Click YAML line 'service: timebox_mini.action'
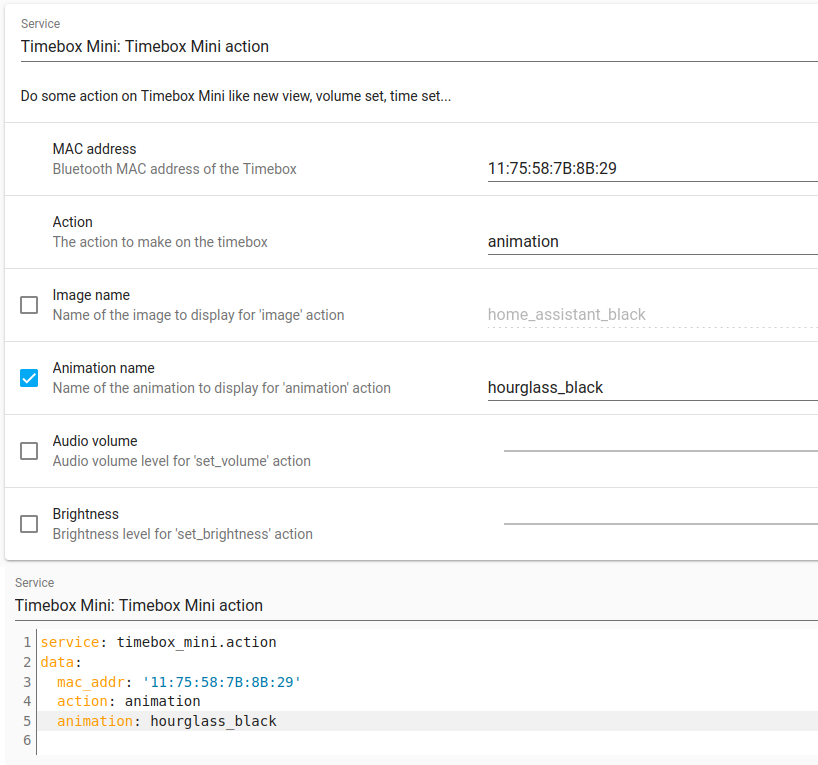This screenshot has width=818, height=765. pyautogui.click(x=159, y=642)
